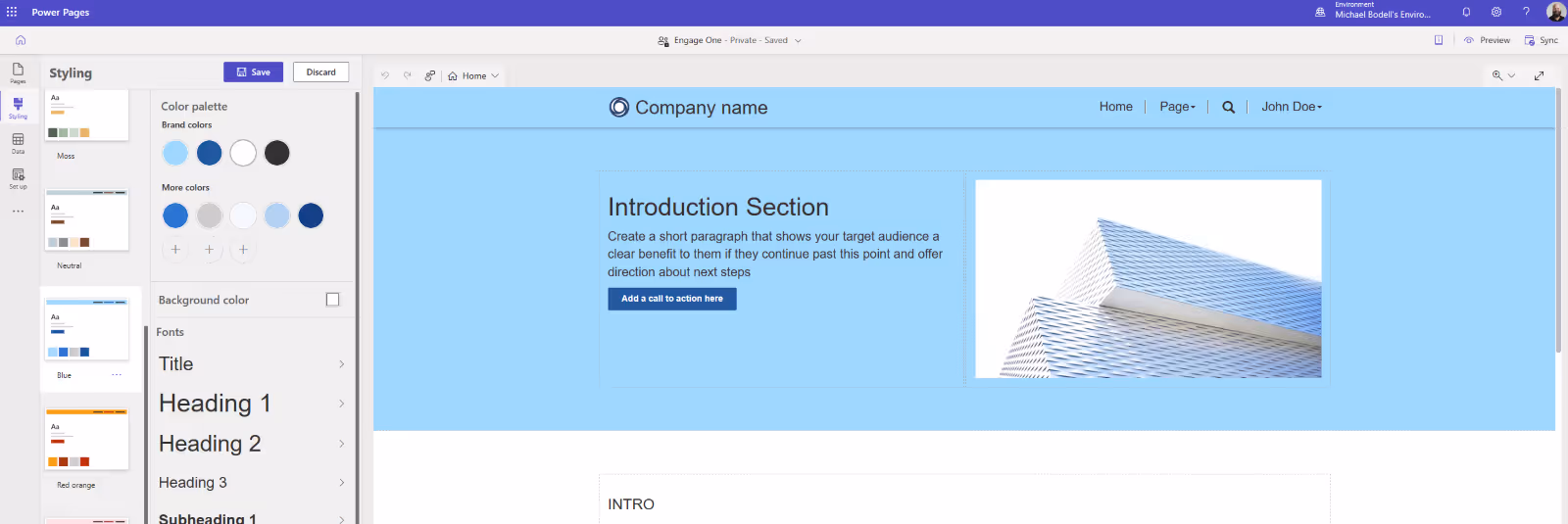This screenshot has height=524, width=1568.
Task: Choose the Neutral theme thumbnail
Action: pyautogui.click(x=87, y=220)
